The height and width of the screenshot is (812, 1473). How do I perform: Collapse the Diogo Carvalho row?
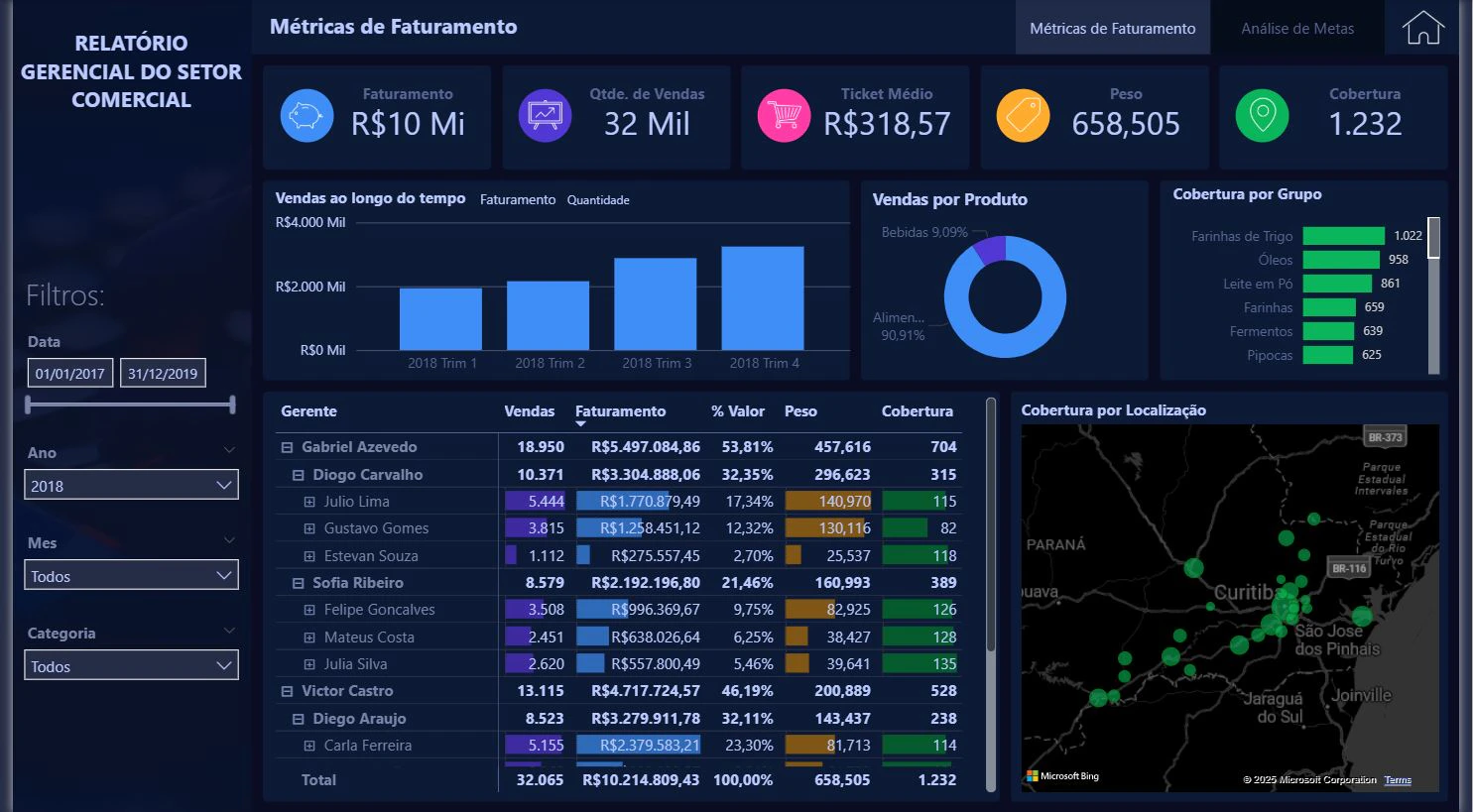[x=298, y=475]
